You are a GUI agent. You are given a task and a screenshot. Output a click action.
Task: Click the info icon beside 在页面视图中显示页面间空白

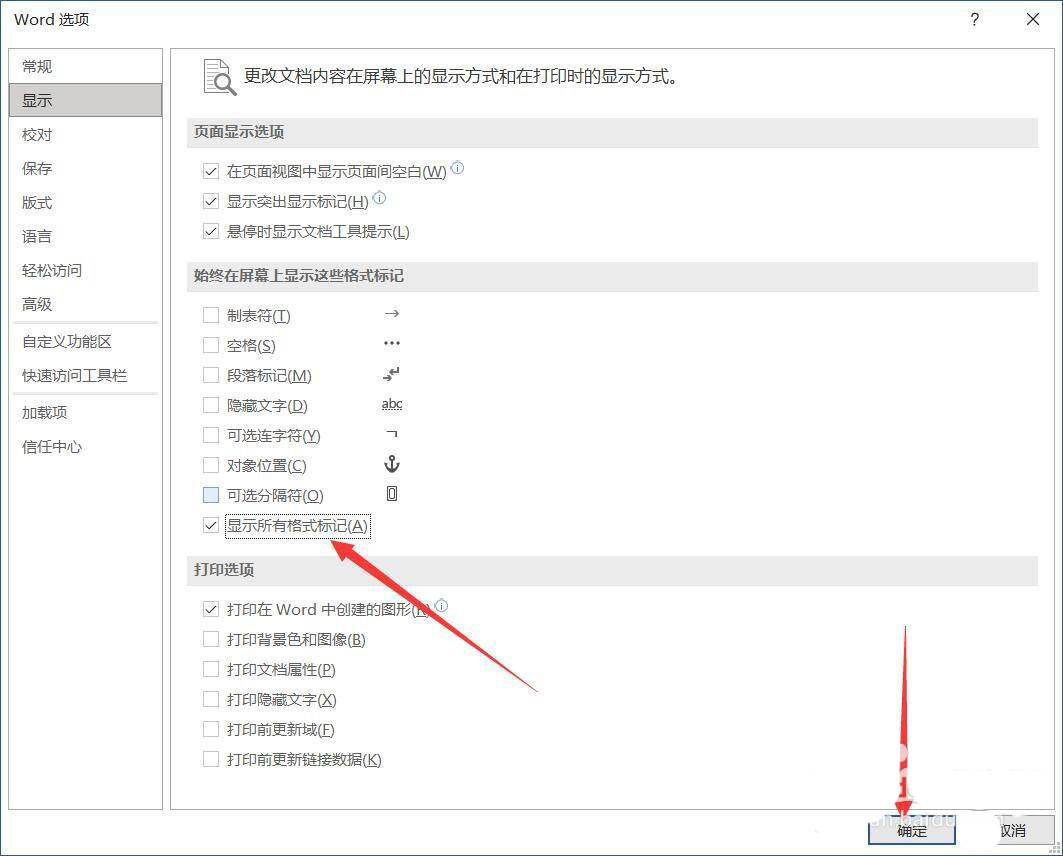click(x=457, y=167)
